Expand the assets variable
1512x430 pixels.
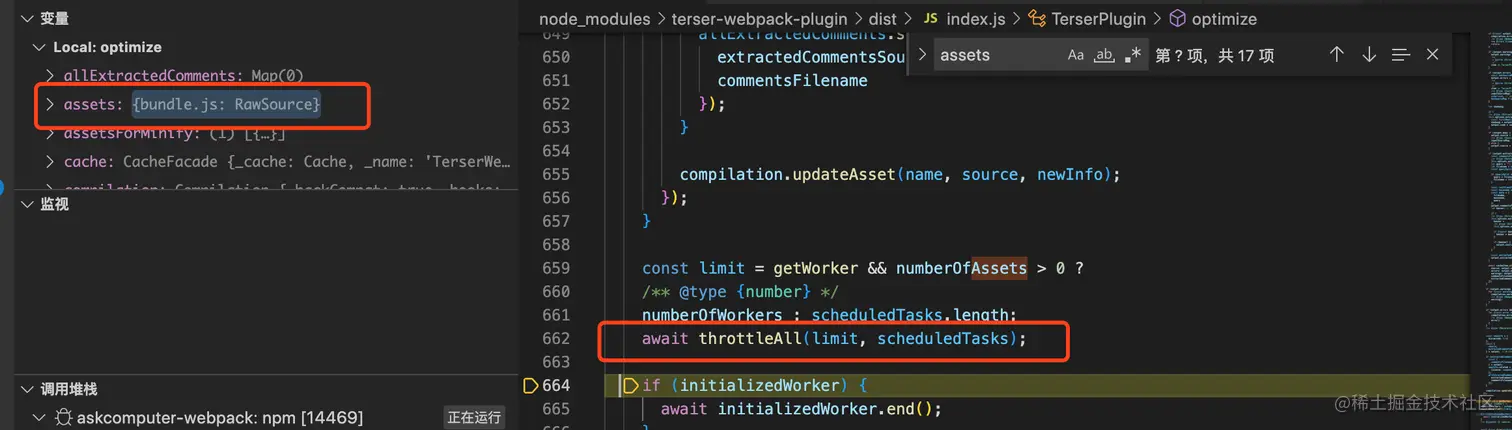[x=50, y=104]
